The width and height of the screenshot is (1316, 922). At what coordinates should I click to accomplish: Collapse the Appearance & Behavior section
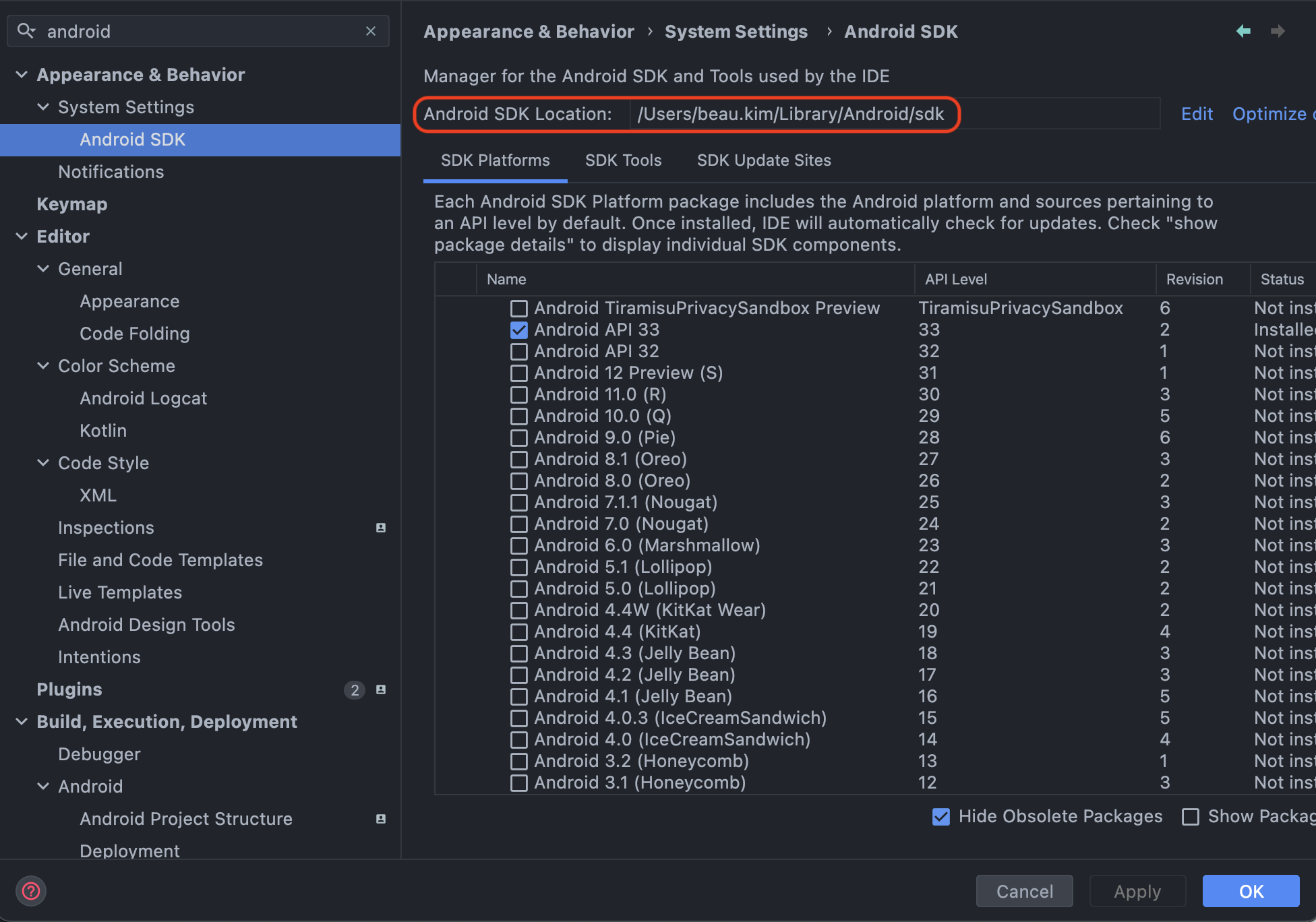coord(22,75)
